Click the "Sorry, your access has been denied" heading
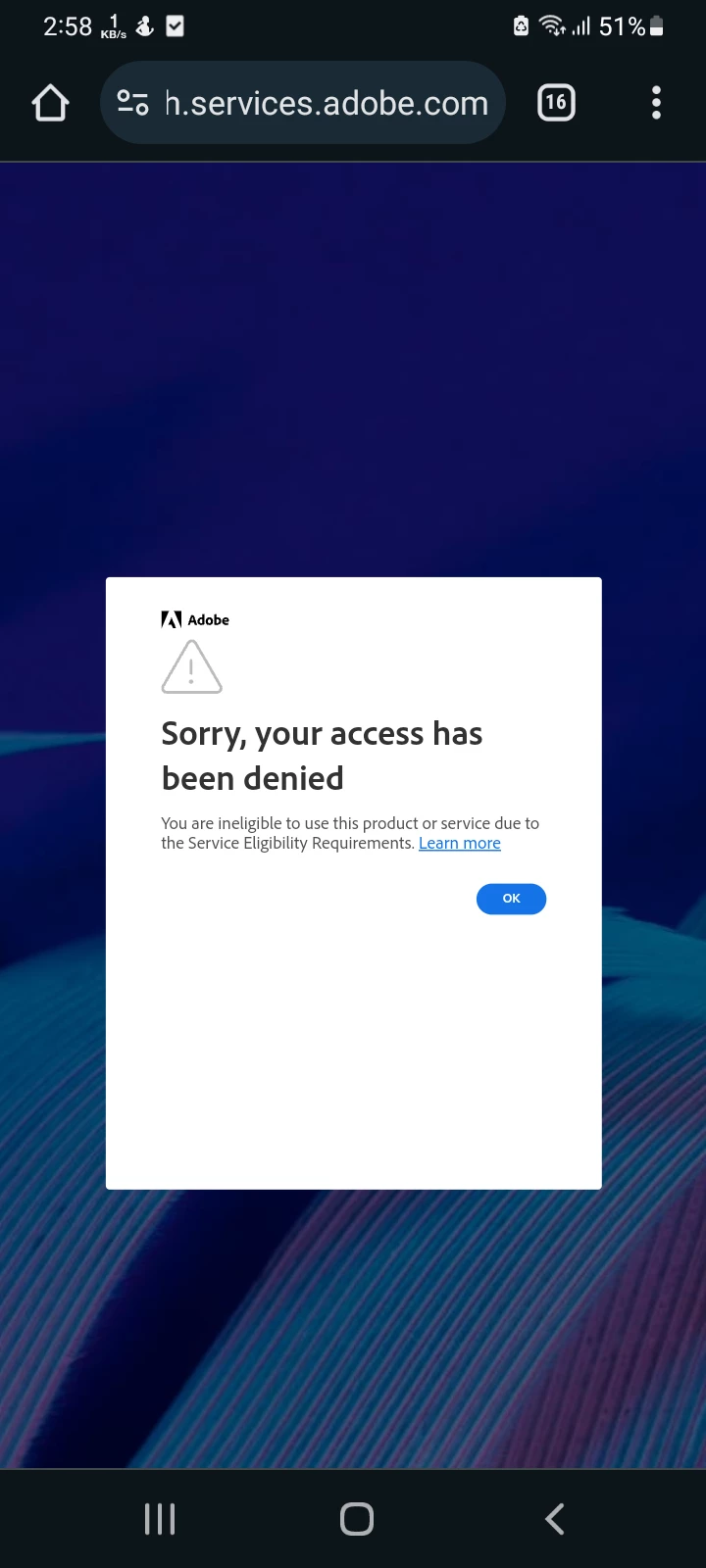 point(322,756)
